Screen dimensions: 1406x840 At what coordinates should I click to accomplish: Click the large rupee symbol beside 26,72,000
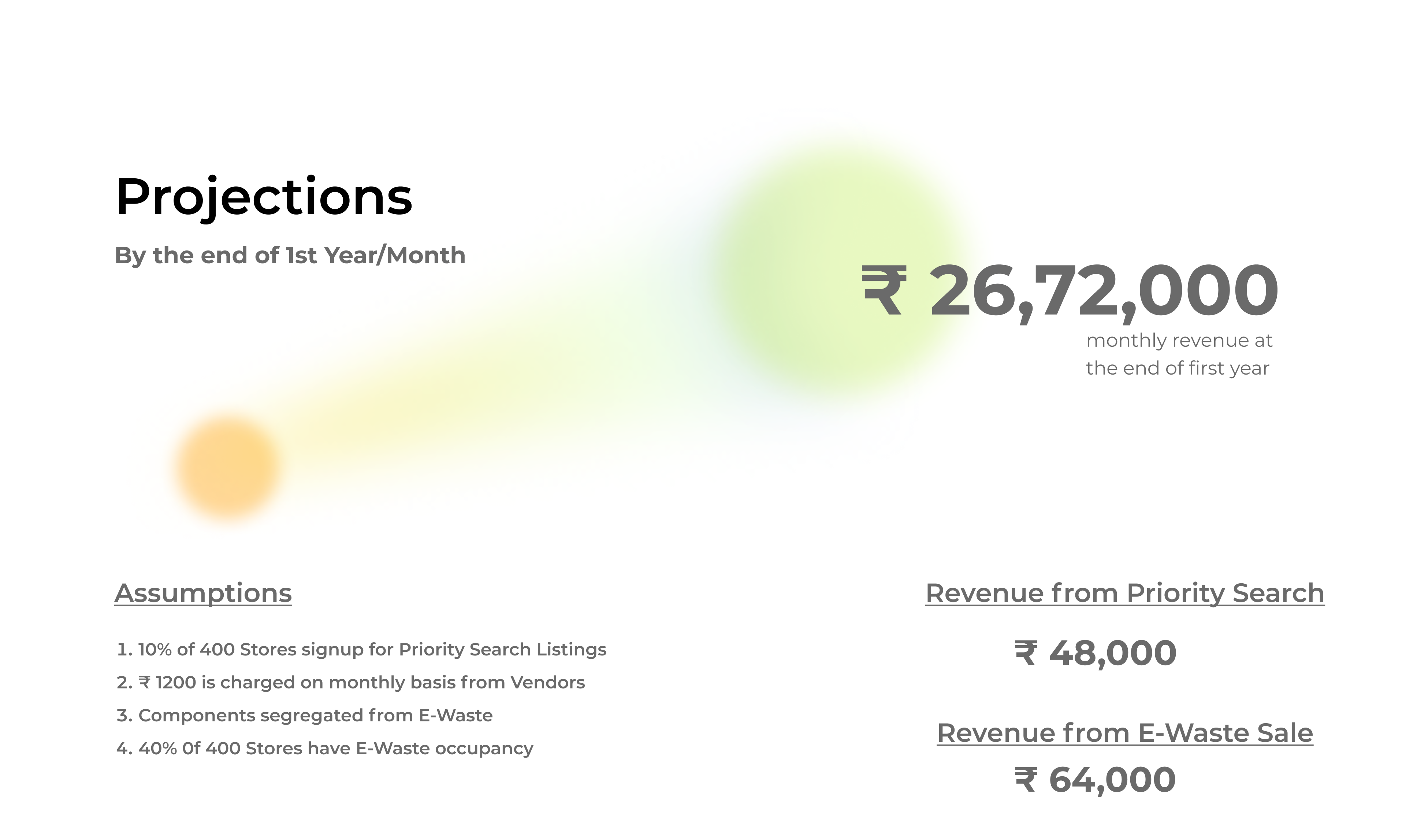coord(884,290)
